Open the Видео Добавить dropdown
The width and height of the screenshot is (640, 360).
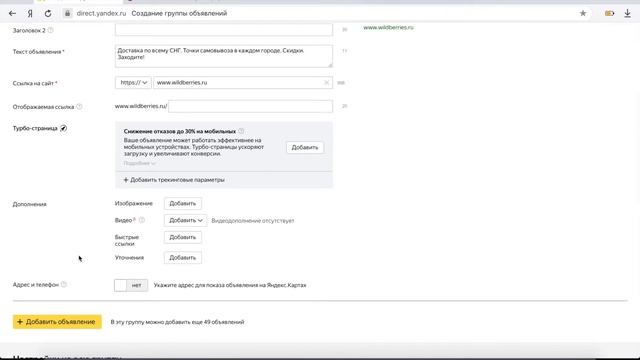tap(185, 220)
